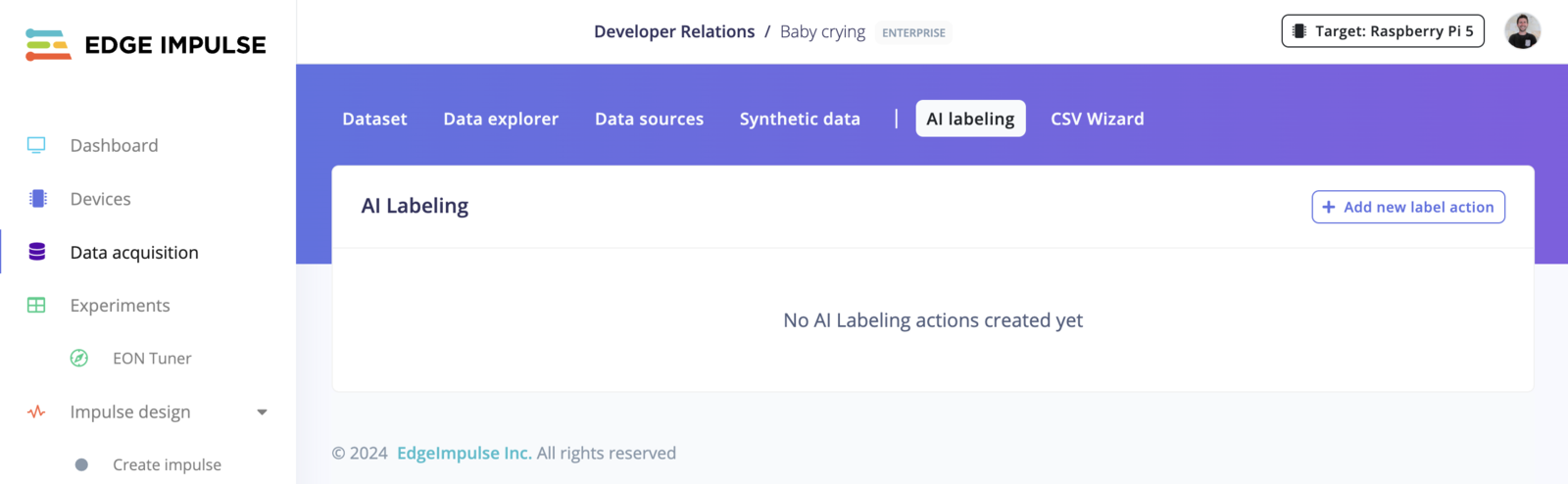Image resolution: width=1568 pixels, height=484 pixels.
Task: Open the Dataset tab
Action: (374, 119)
